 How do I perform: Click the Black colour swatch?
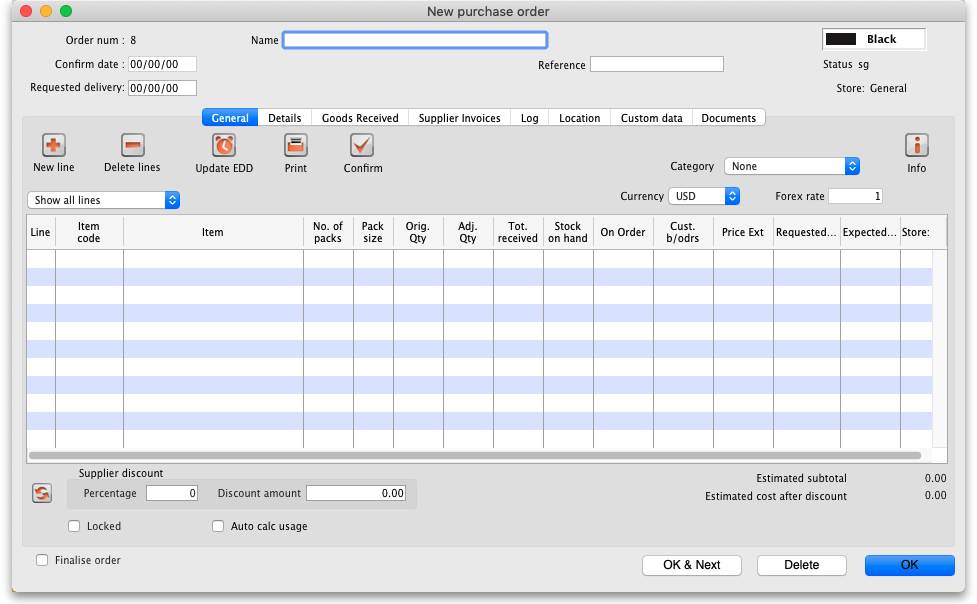tap(841, 39)
